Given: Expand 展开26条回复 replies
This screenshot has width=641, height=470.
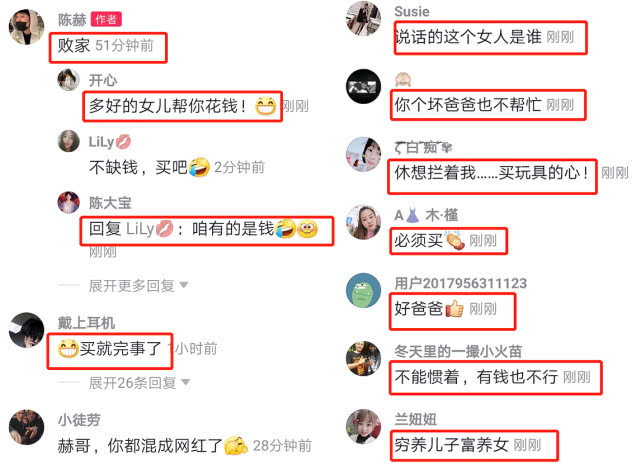Looking at the screenshot, I should pyautogui.click(x=139, y=383).
